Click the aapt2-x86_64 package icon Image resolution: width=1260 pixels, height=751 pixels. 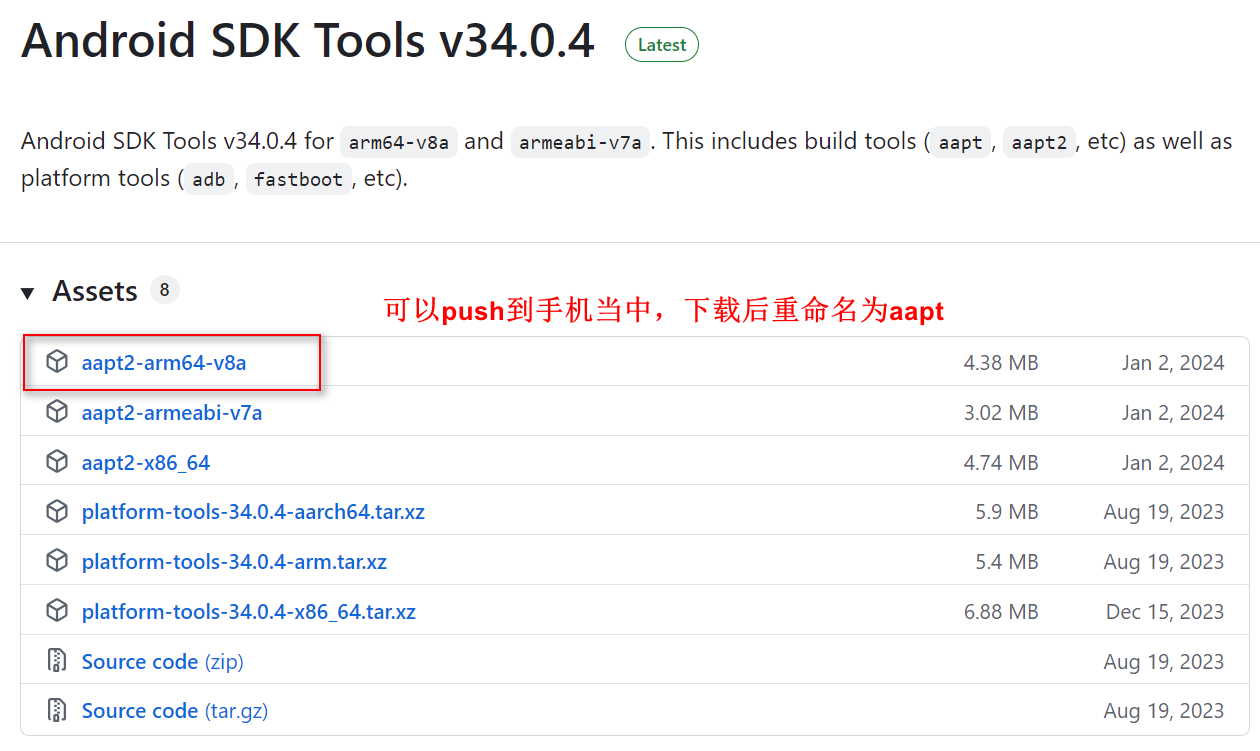click(x=57, y=462)
